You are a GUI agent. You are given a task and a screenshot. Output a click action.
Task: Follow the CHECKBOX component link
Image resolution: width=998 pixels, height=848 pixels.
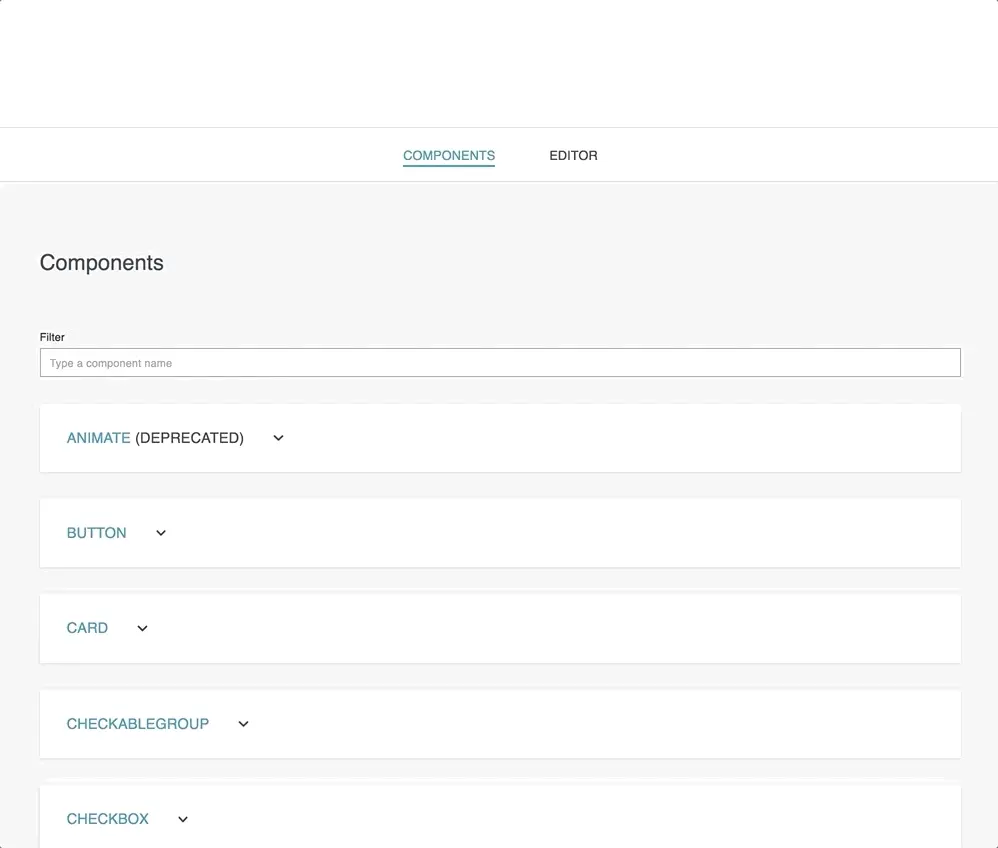[107, 819]
